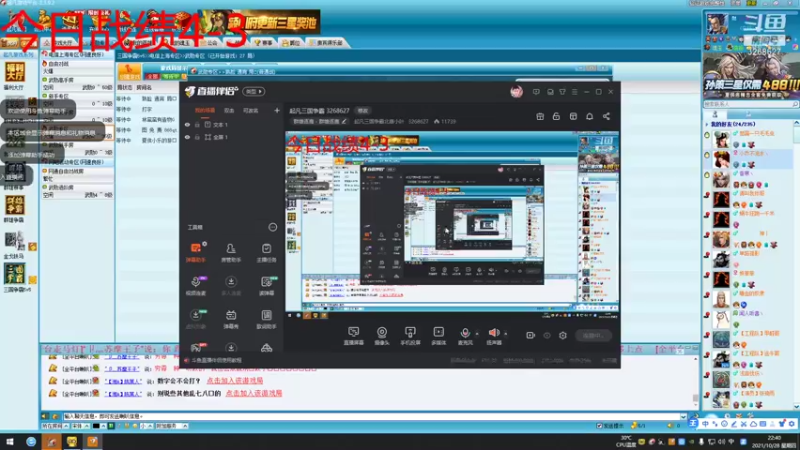
Task: Toggle the preview eye icon beside settings gear
Action: 547,335
